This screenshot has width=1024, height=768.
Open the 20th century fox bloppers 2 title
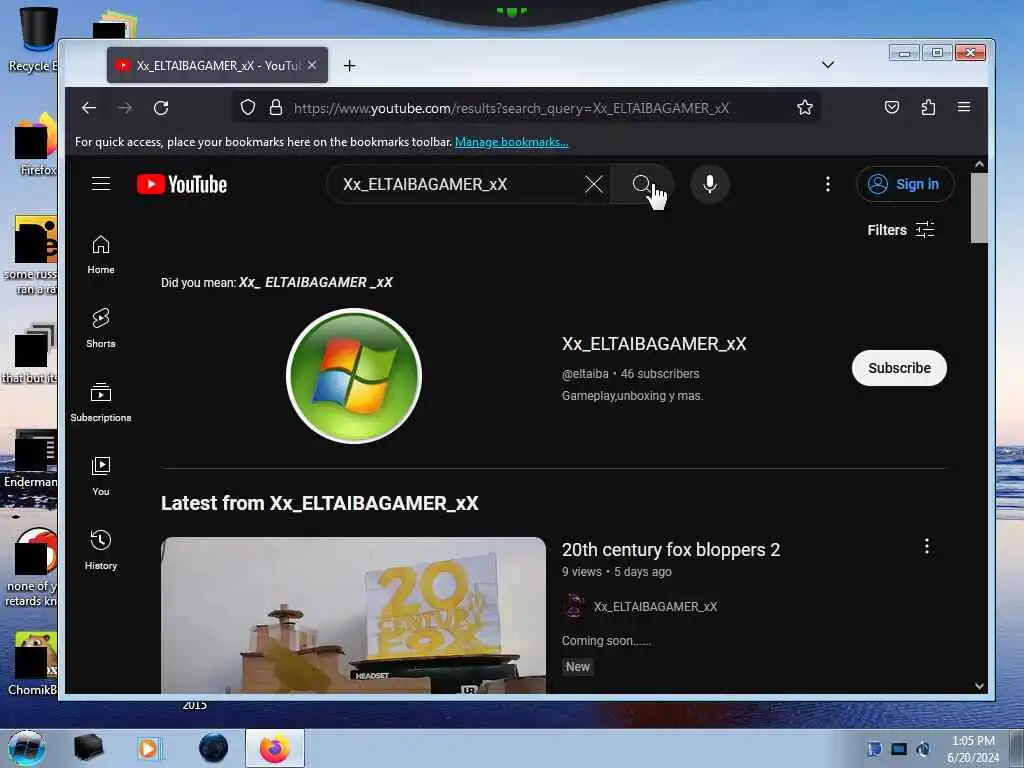pos(671,550)
